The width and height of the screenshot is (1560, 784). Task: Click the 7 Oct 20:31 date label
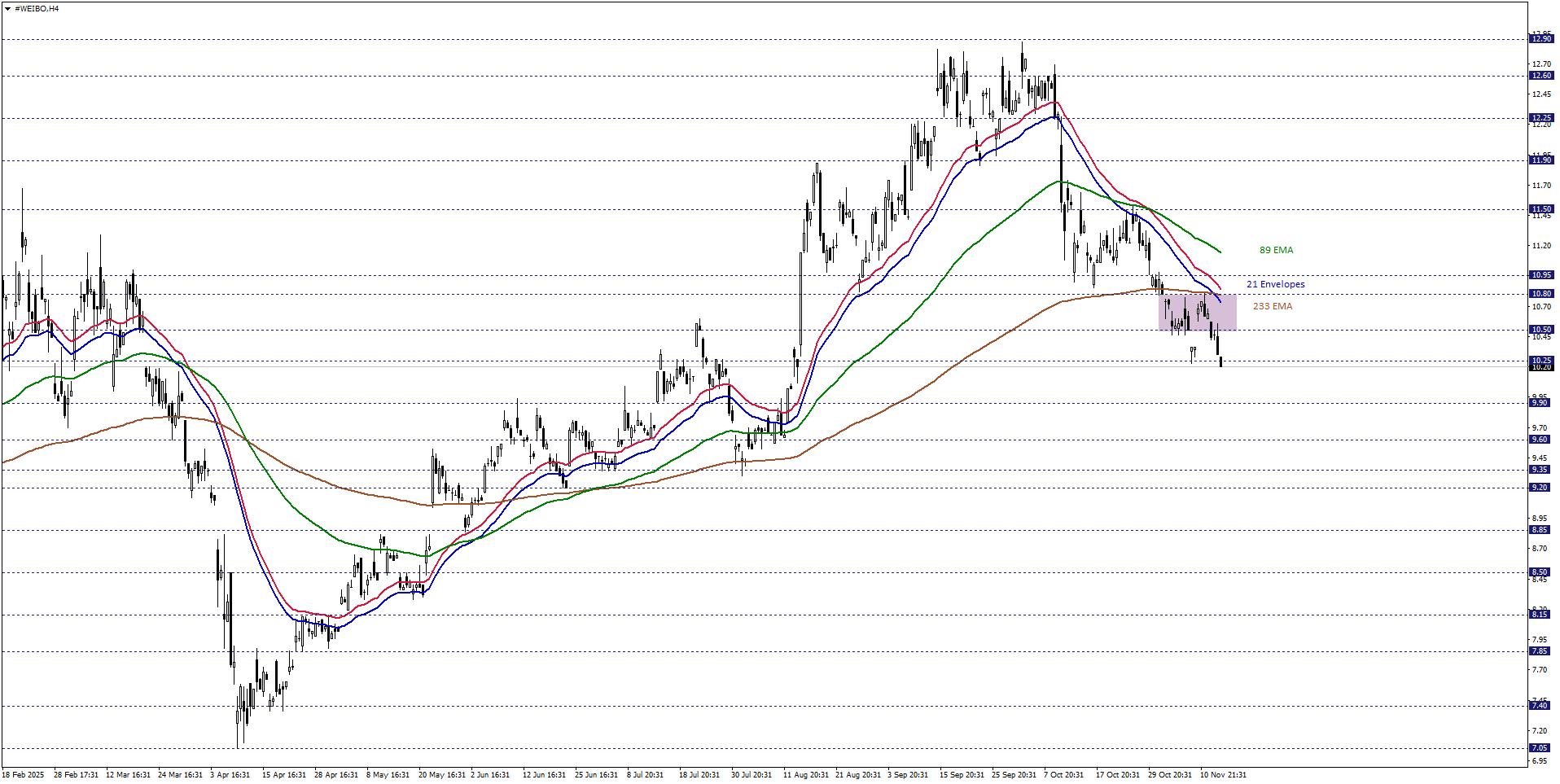[x=1063, y=774]
